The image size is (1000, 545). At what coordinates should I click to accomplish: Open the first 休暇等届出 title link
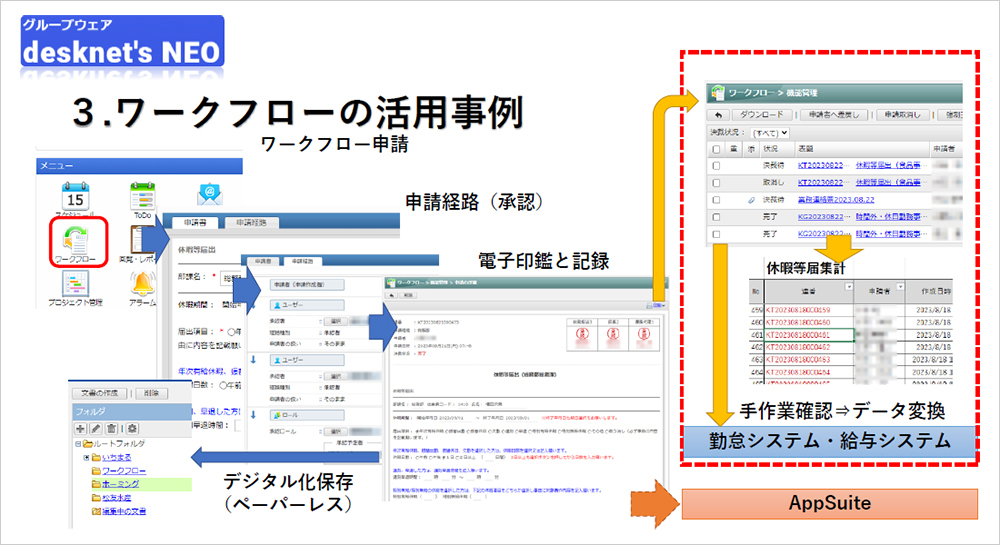click(x=888, y=165)
